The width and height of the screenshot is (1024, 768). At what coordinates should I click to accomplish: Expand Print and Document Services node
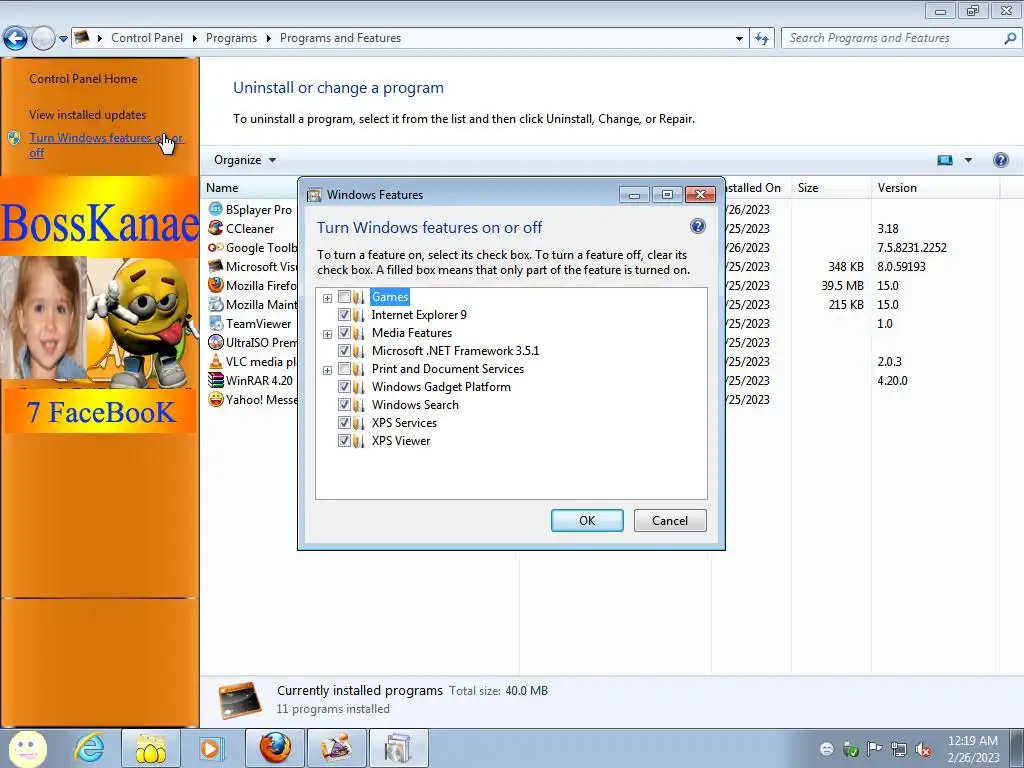327,370
